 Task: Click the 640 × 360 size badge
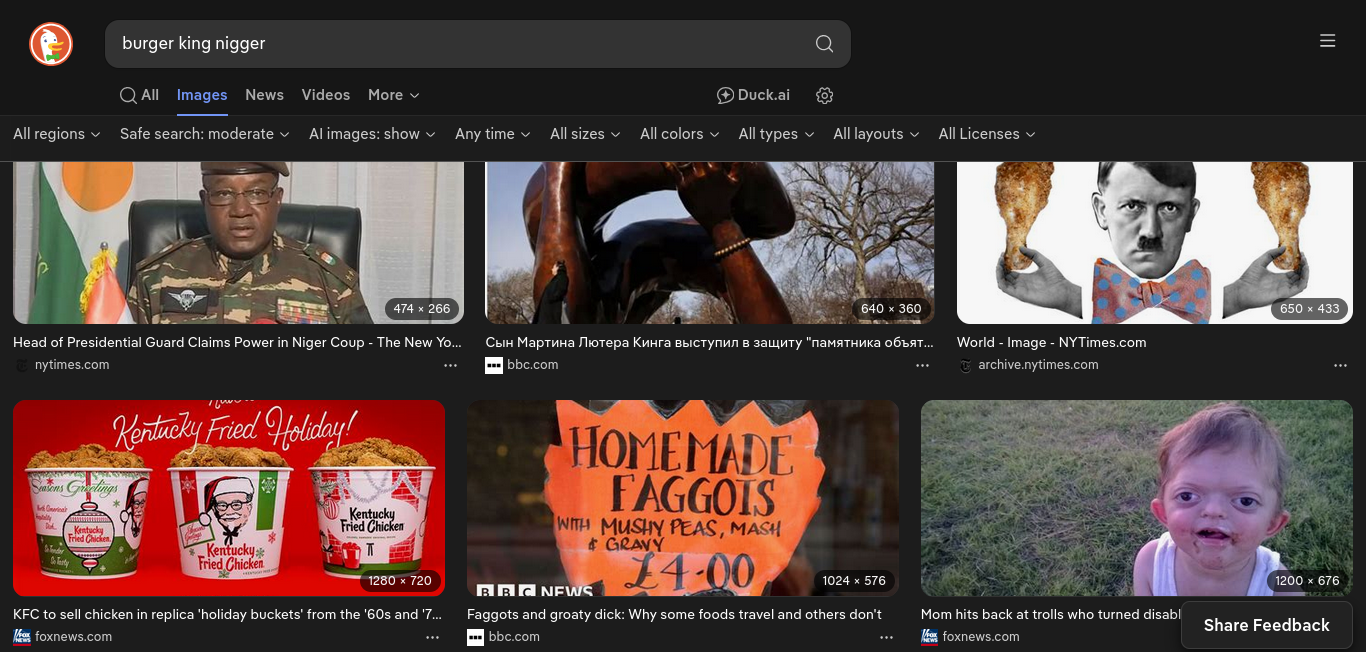coord(891,308)
